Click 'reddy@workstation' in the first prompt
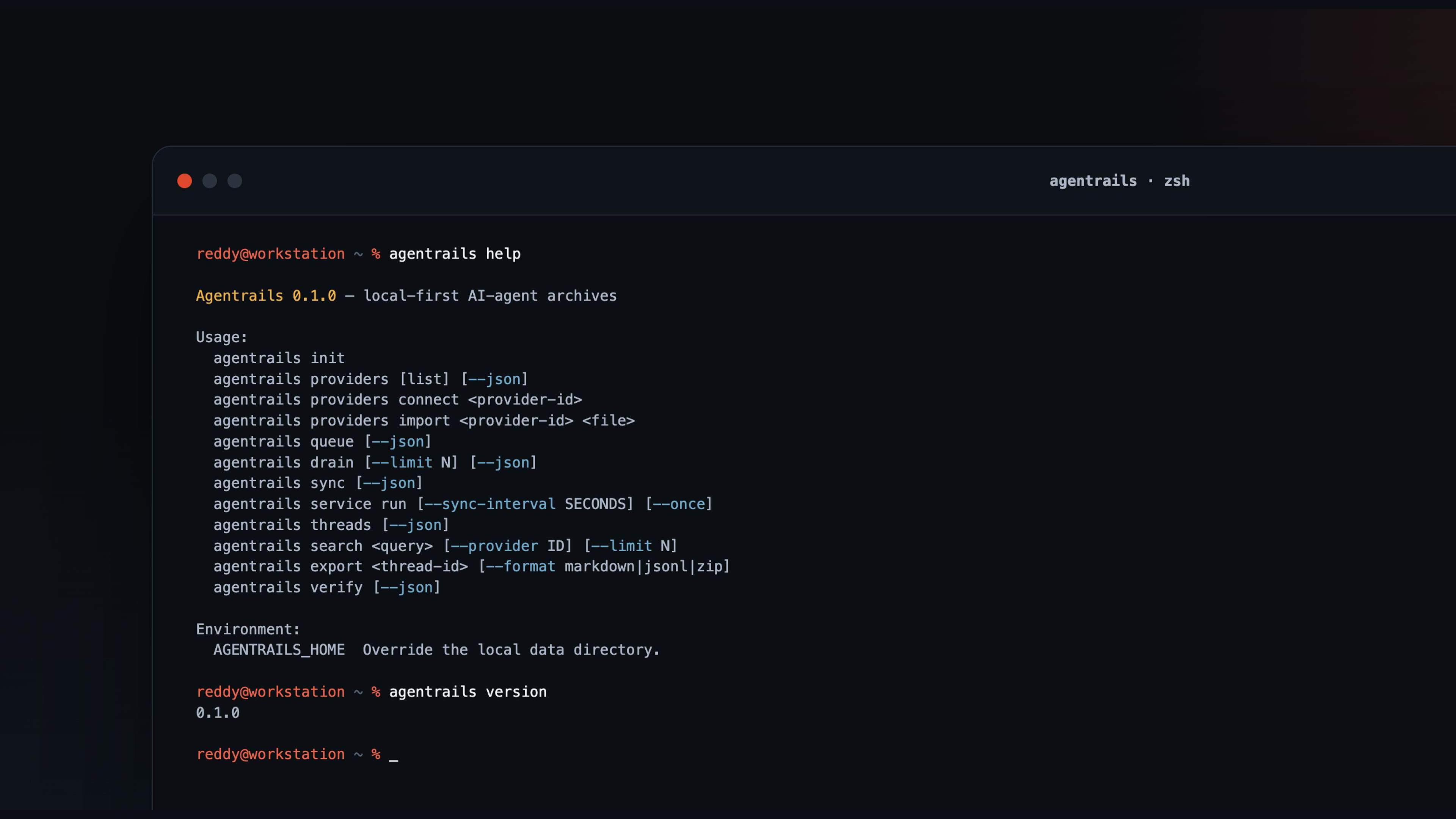This screenshot has width=1456, height=819. pyautogui.click(x=270, y=254)
